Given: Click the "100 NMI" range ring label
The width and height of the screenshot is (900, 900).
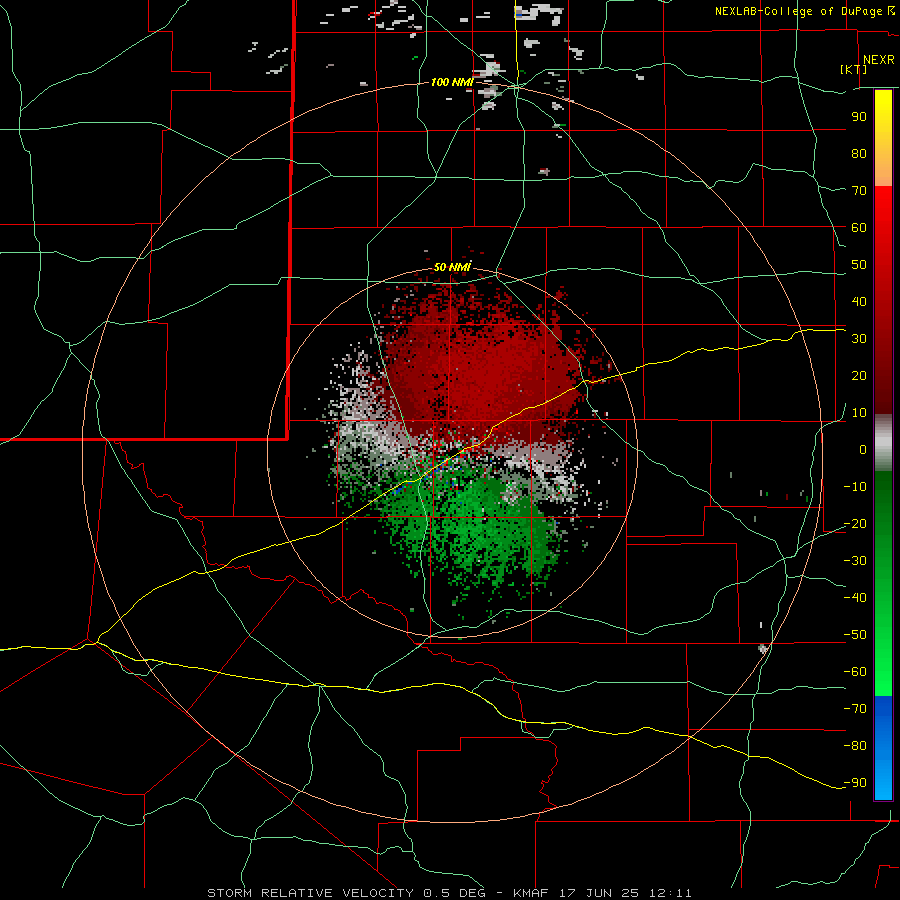Looking at the screenshot, I should point(452,82).
